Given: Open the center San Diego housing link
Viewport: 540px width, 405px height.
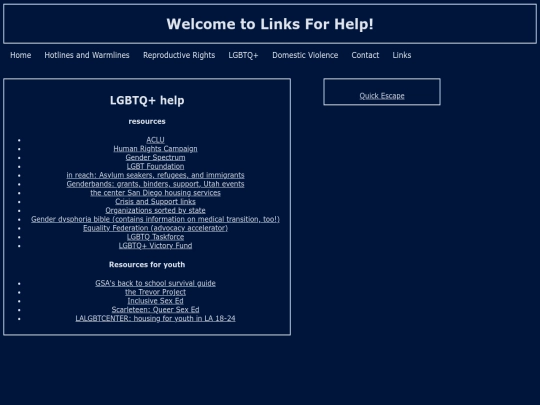Looking at the screenshot, I should point(155,193).
